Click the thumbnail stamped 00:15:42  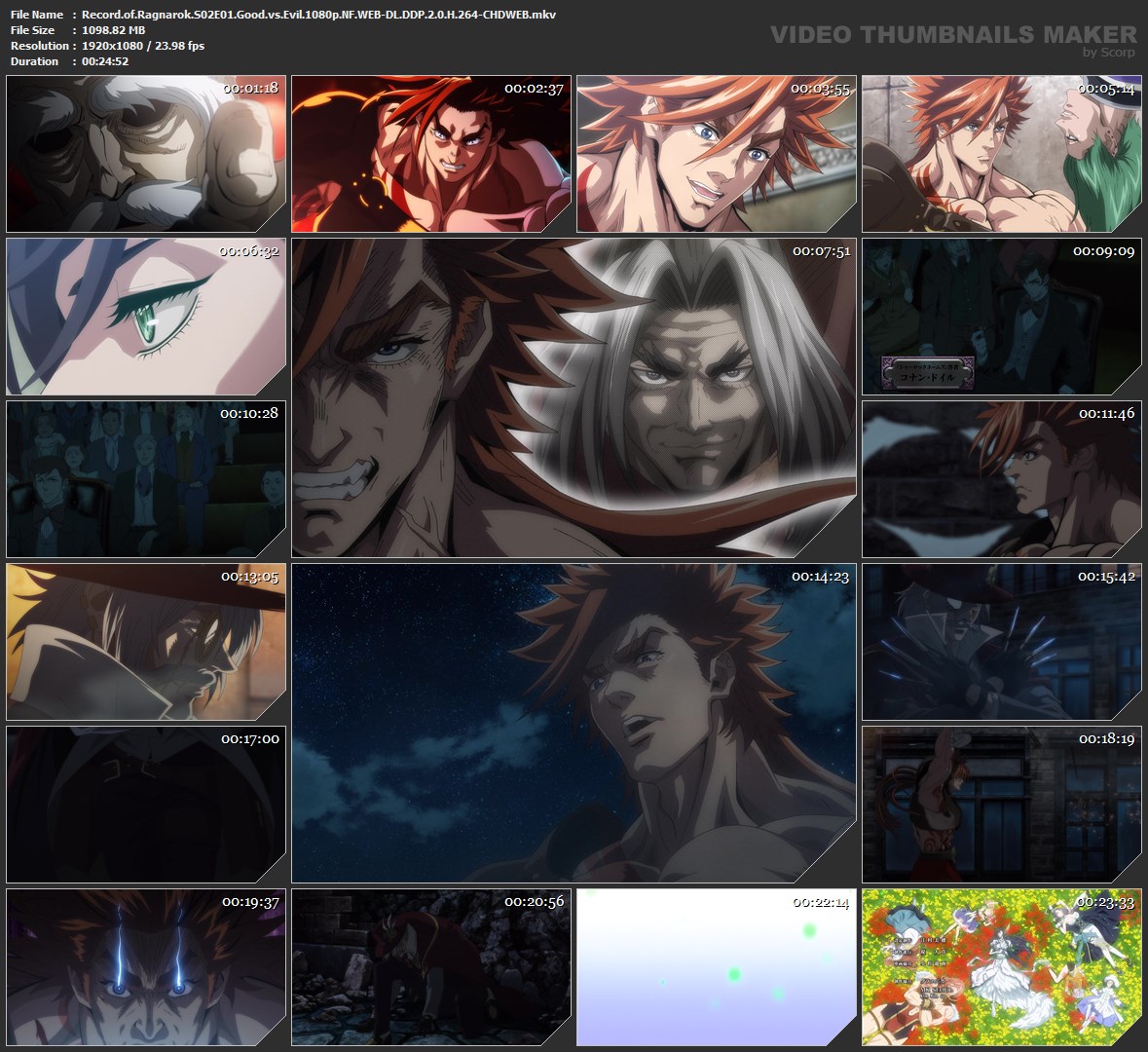pos(1002,642)
